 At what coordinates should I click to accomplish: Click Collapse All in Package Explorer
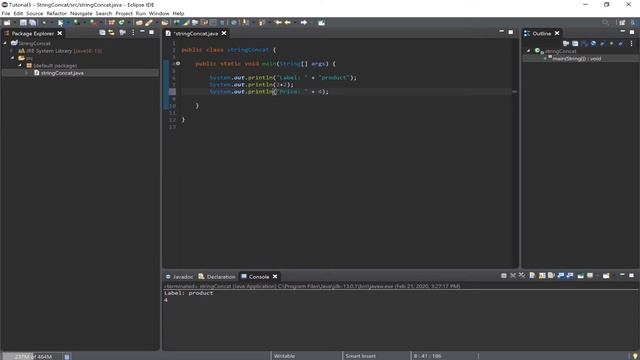[x=102, y=33]
